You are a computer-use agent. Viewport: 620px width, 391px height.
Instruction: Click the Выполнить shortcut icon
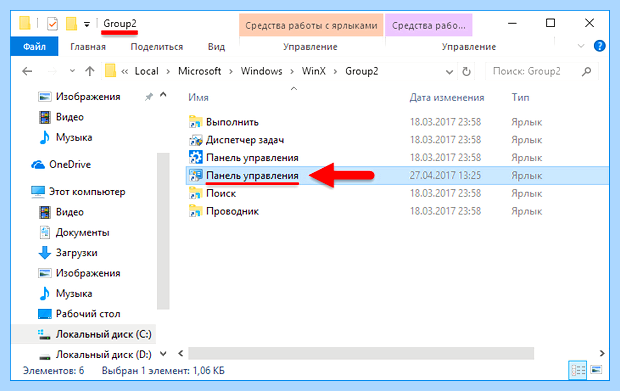[195, 122]
